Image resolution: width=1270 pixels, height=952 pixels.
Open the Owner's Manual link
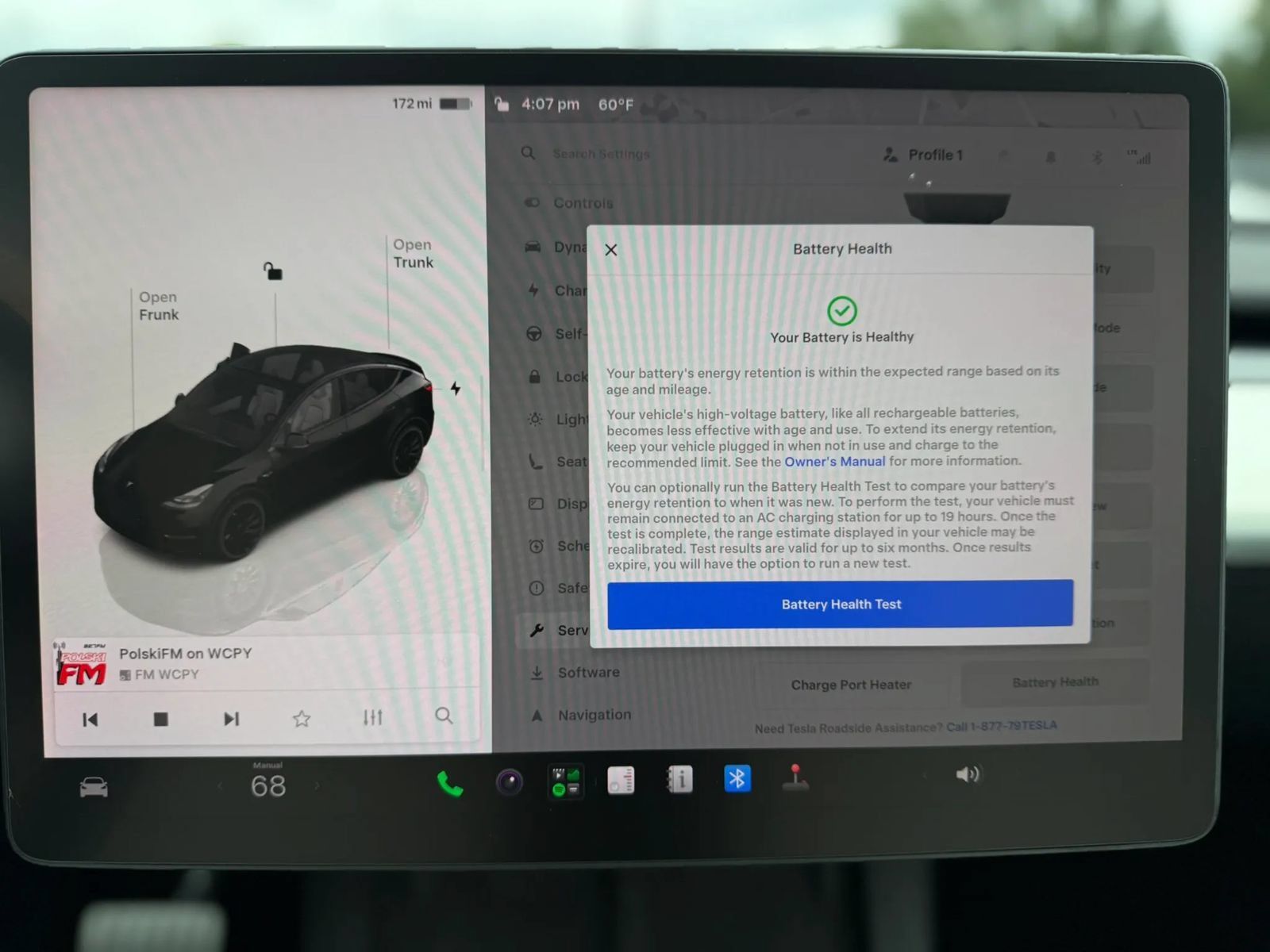click(x=834, y=462)
